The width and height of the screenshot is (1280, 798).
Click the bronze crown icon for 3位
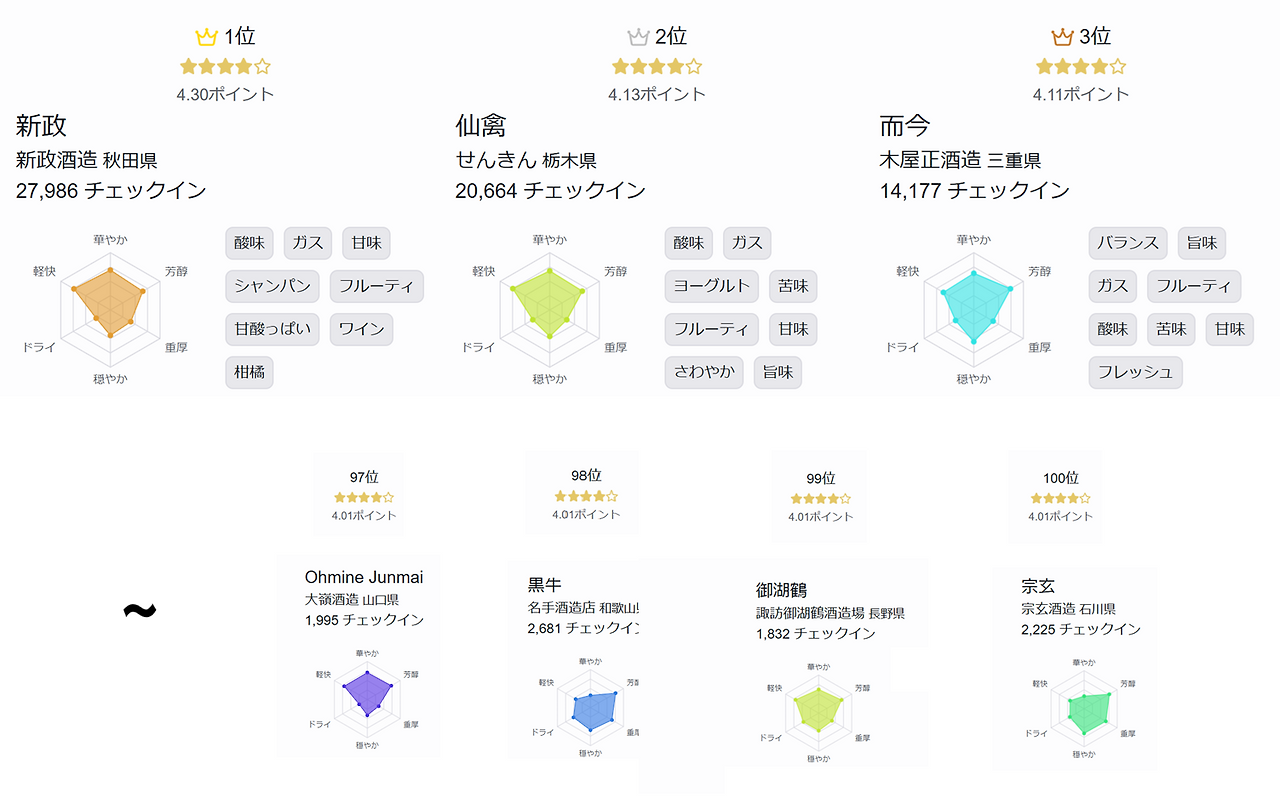click(x=1062, y=37)
